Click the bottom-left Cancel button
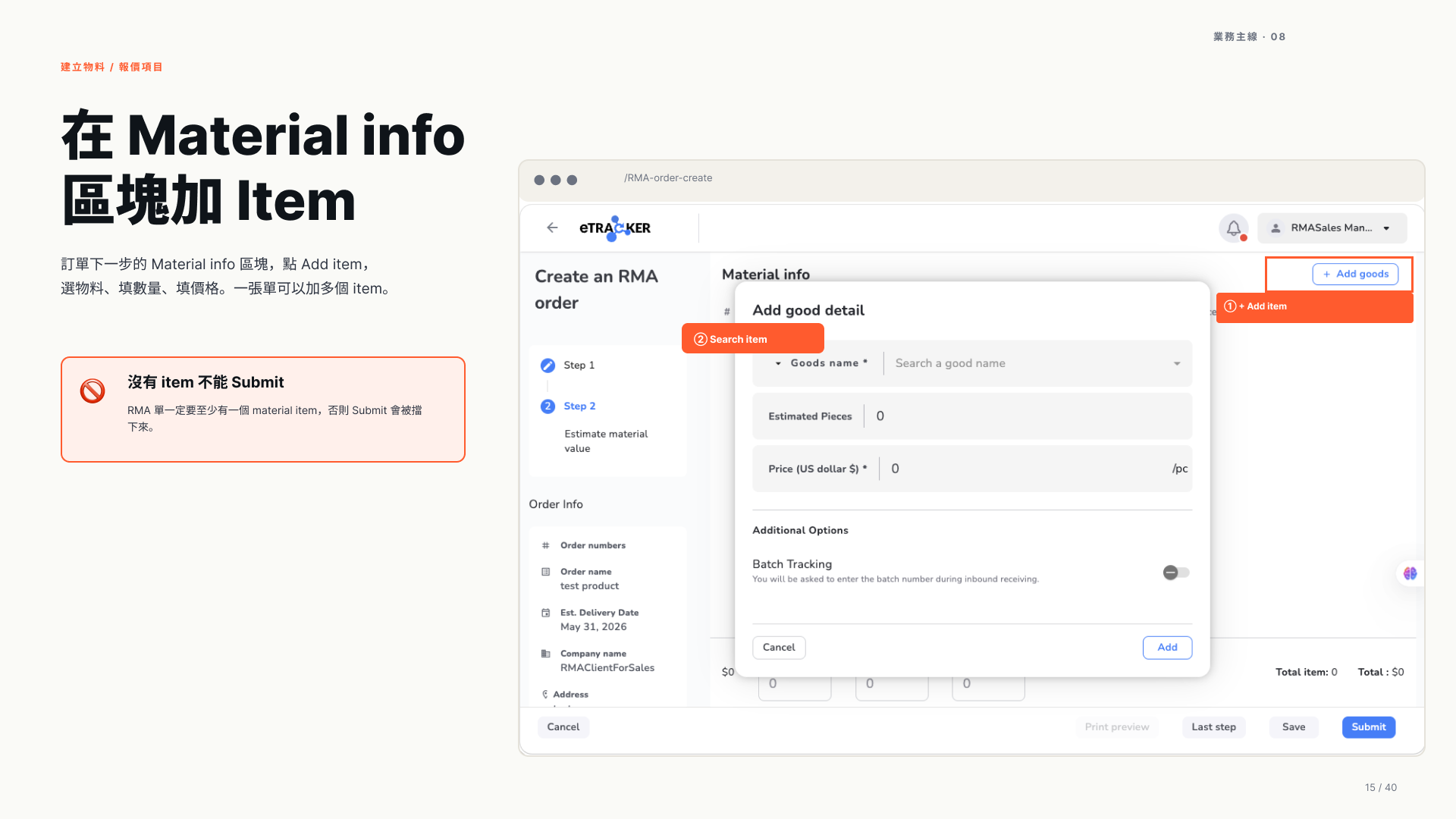 [563, 727]
